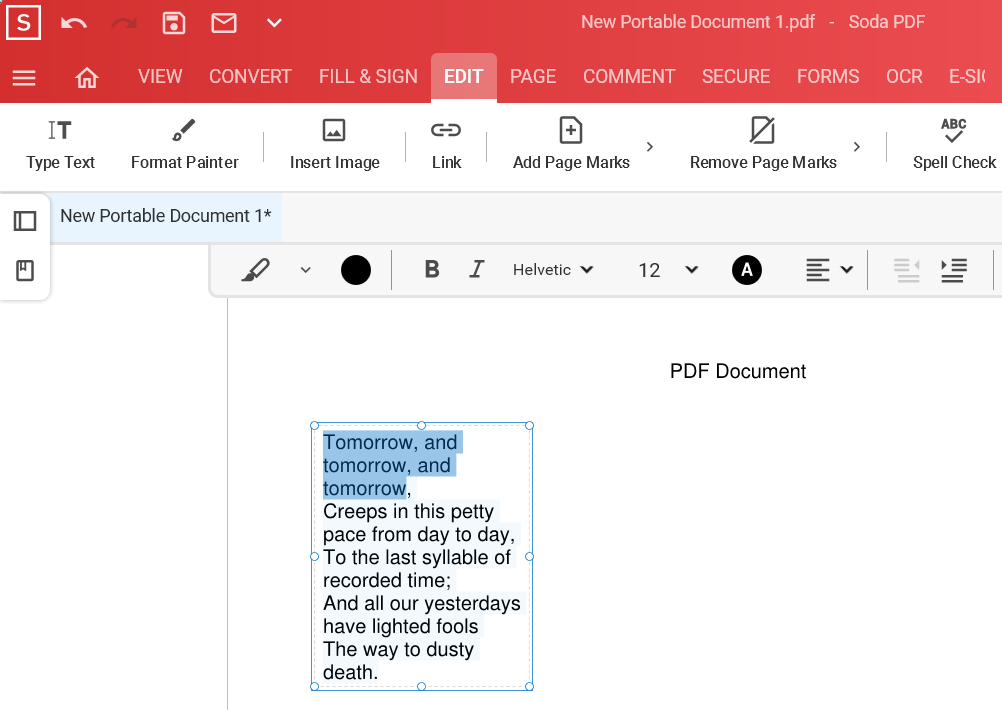Screen dimensions: 1002x710
Task: Toggle the side panel layout icon
Action: pos(25,221)
